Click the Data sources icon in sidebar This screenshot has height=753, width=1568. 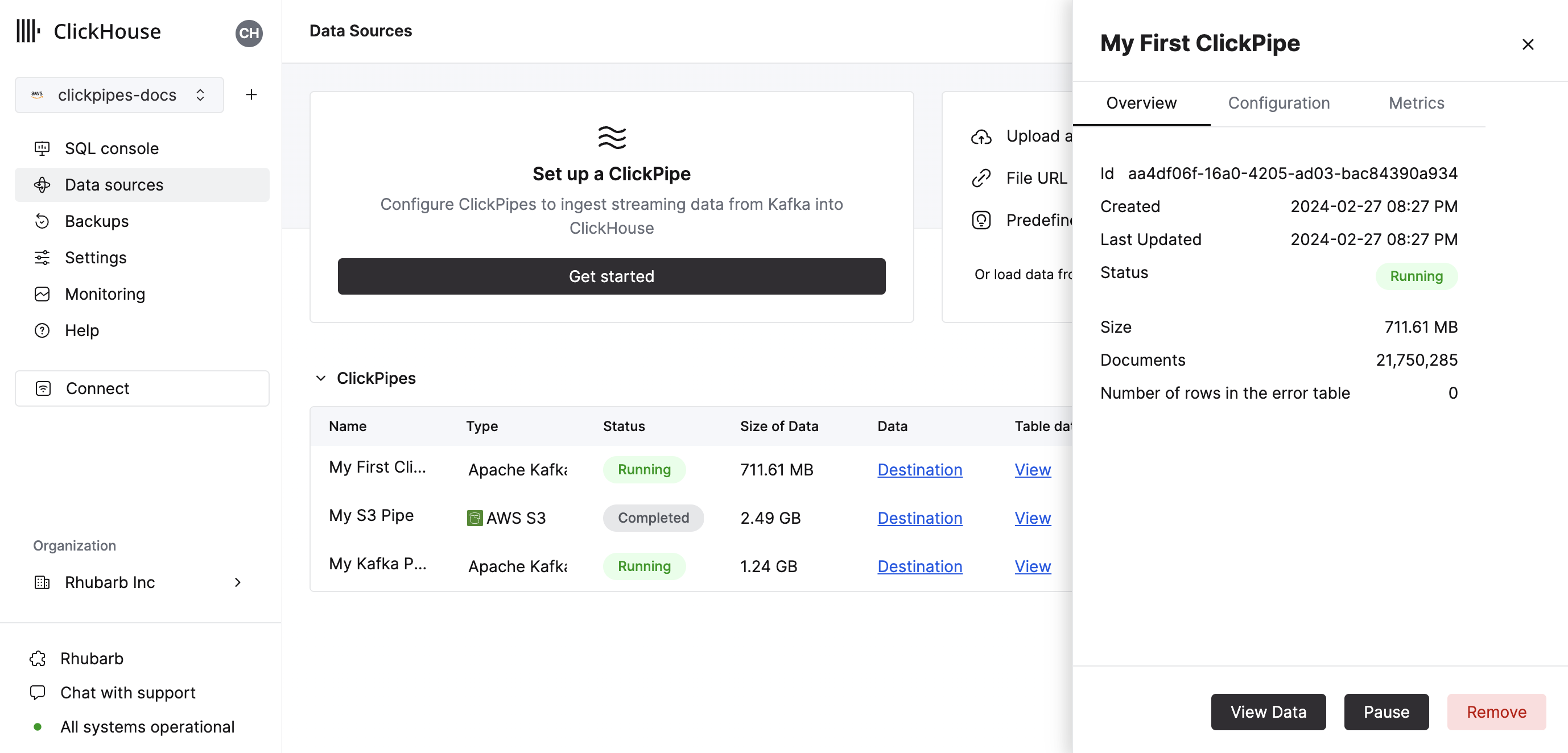point(42,184)
